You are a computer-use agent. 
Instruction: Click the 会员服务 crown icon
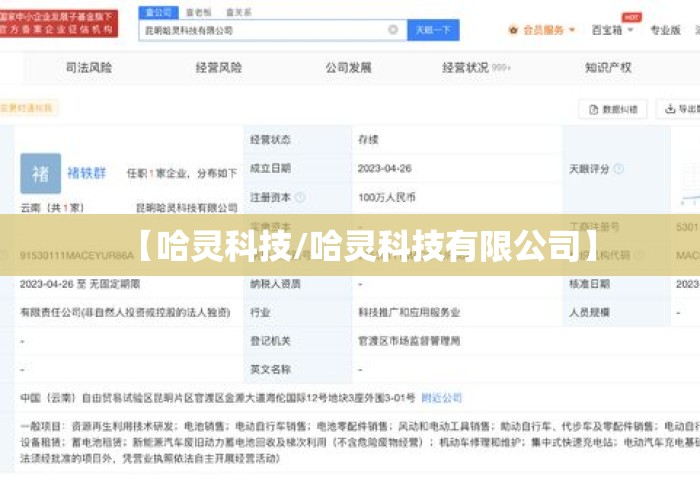513,30
